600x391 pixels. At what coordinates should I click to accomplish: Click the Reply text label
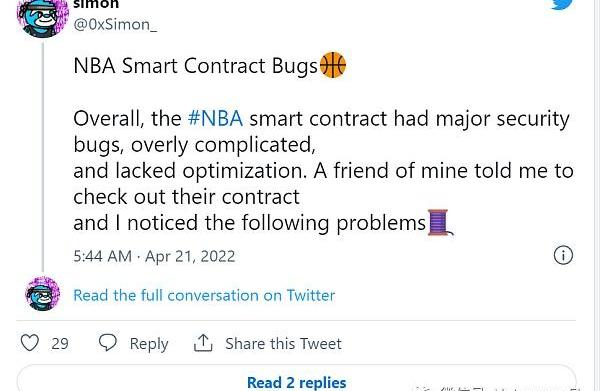[149, 344]
